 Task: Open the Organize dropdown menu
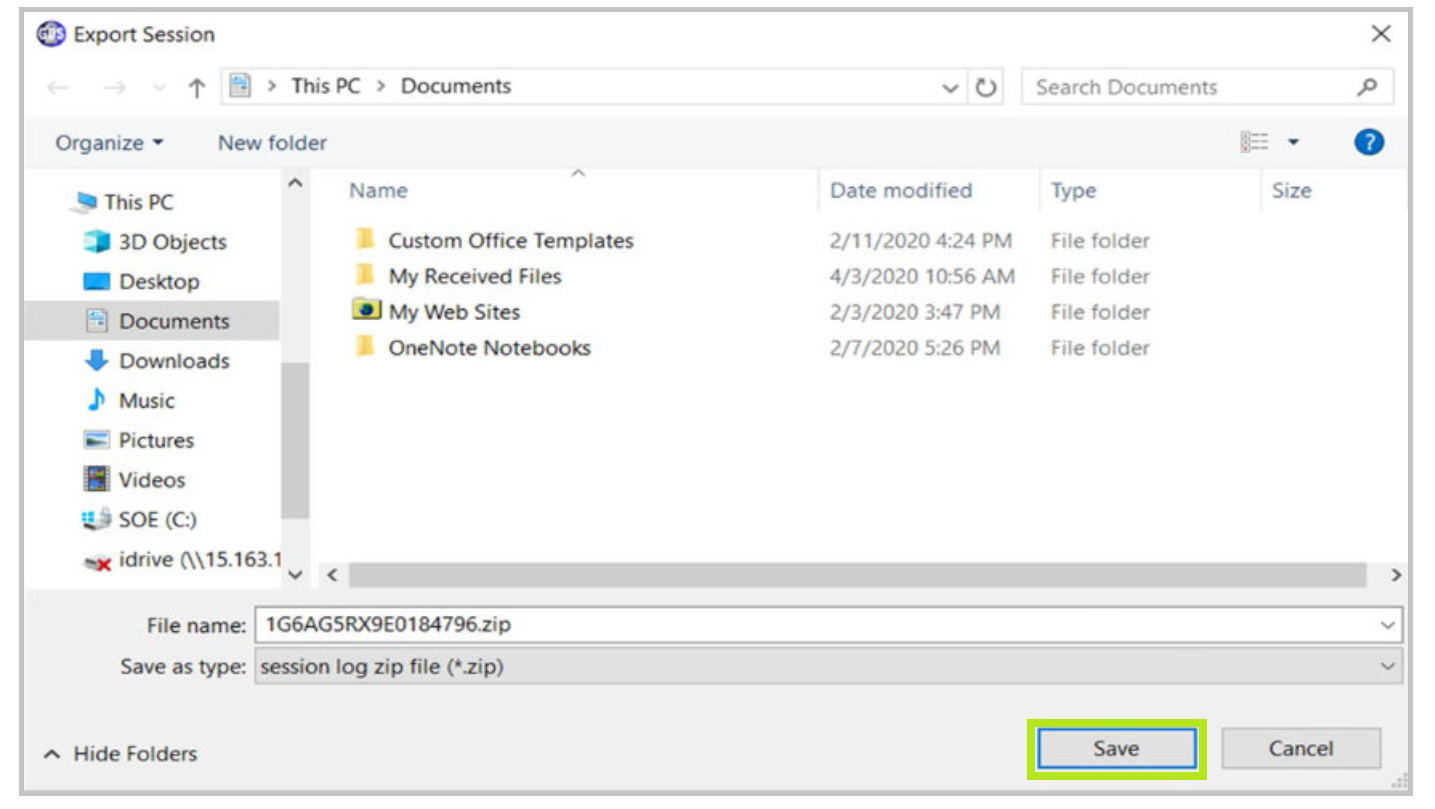coord(109,143)
